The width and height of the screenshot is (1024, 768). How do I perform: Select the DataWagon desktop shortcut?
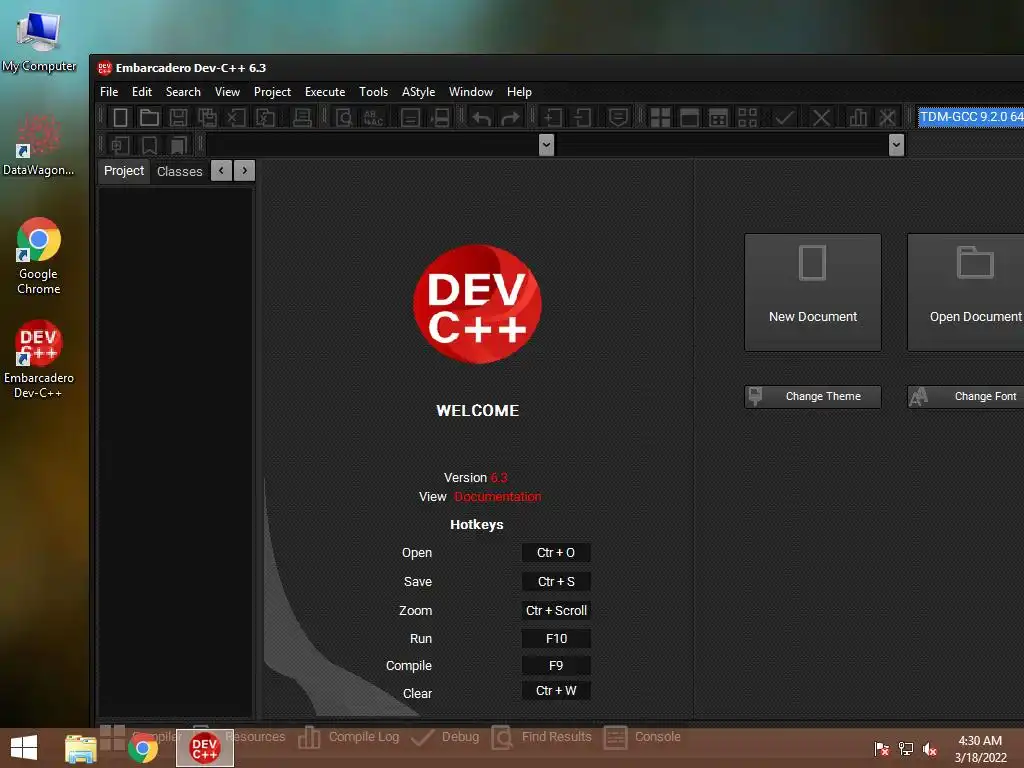[39, 145]
